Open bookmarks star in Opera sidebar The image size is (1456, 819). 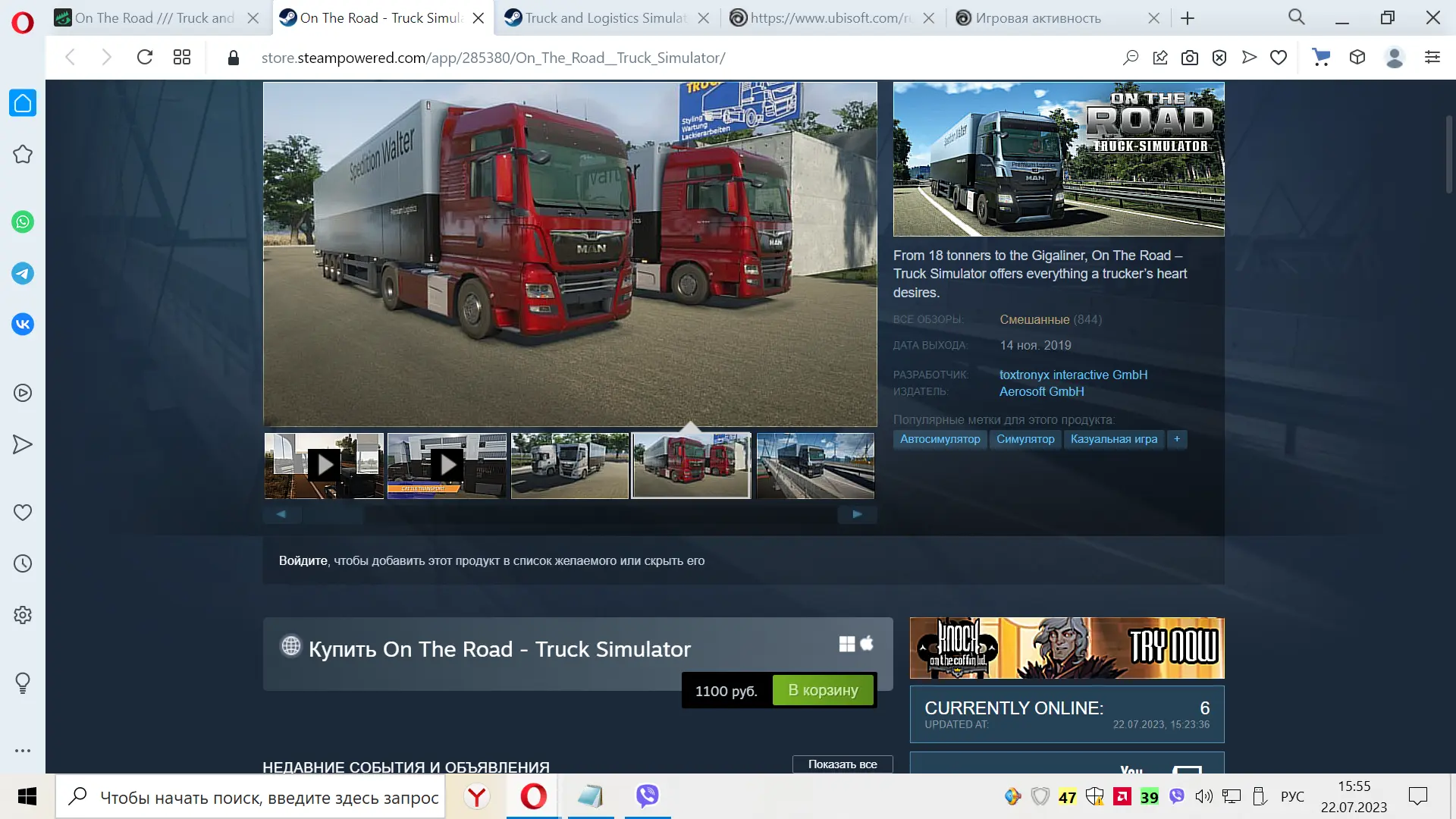[x=23, y=155]
